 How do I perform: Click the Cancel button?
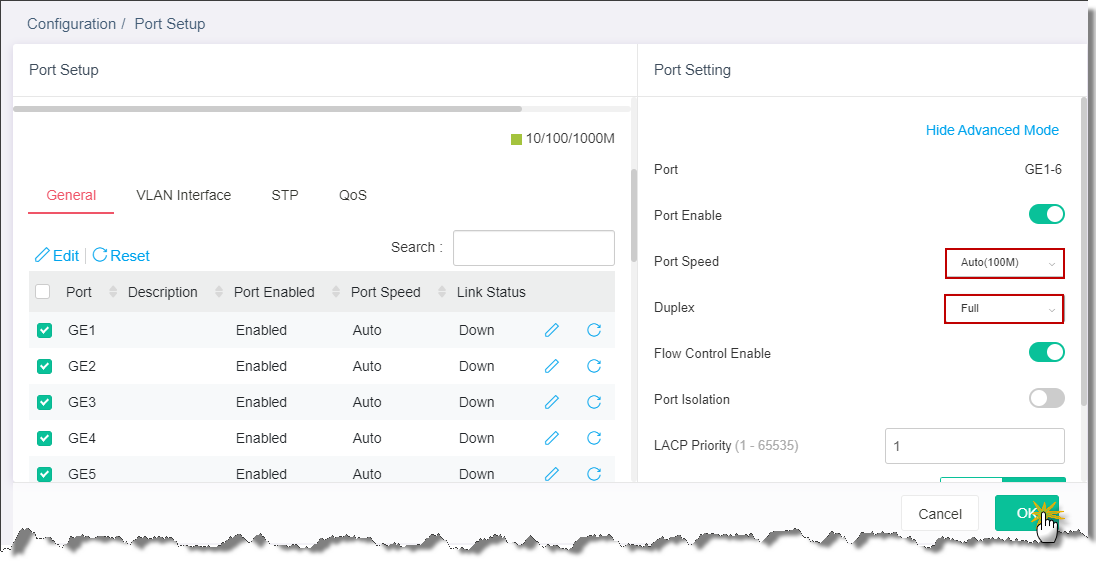coord(939,513)
